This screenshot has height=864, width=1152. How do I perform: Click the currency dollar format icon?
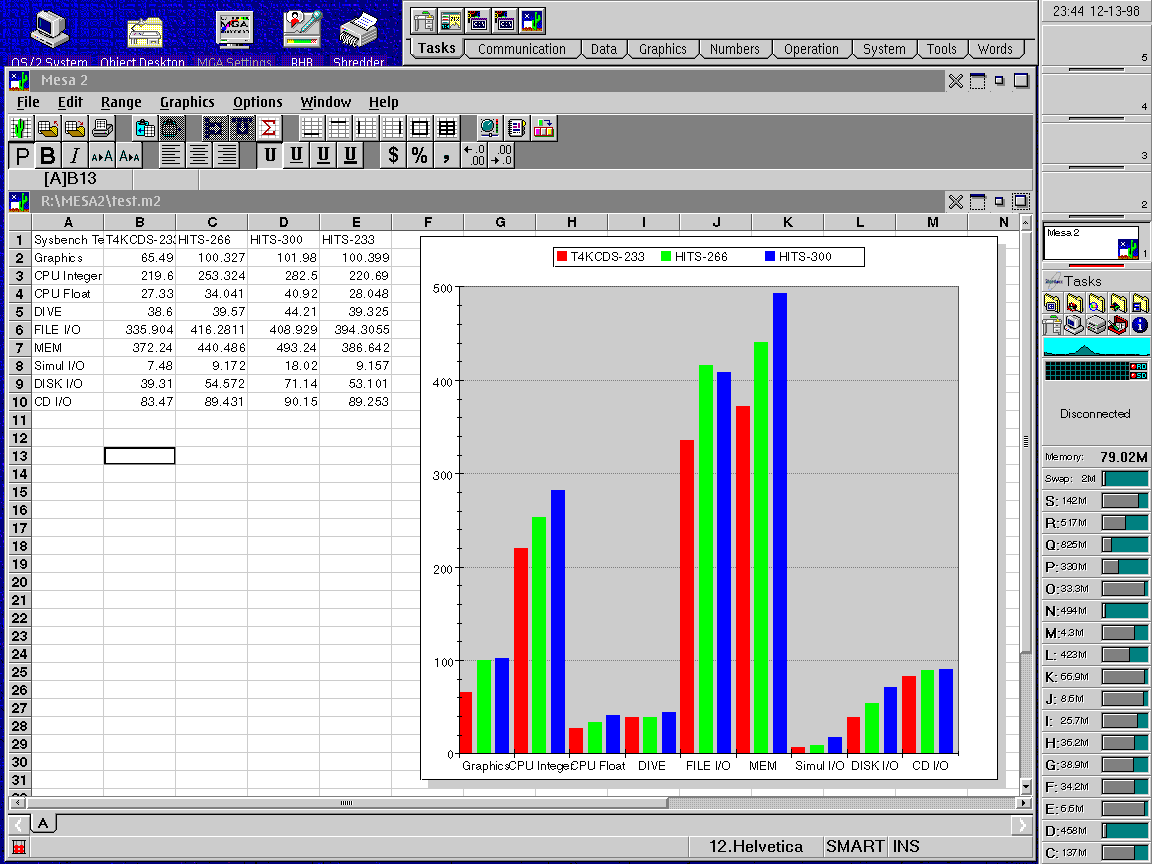393,155
